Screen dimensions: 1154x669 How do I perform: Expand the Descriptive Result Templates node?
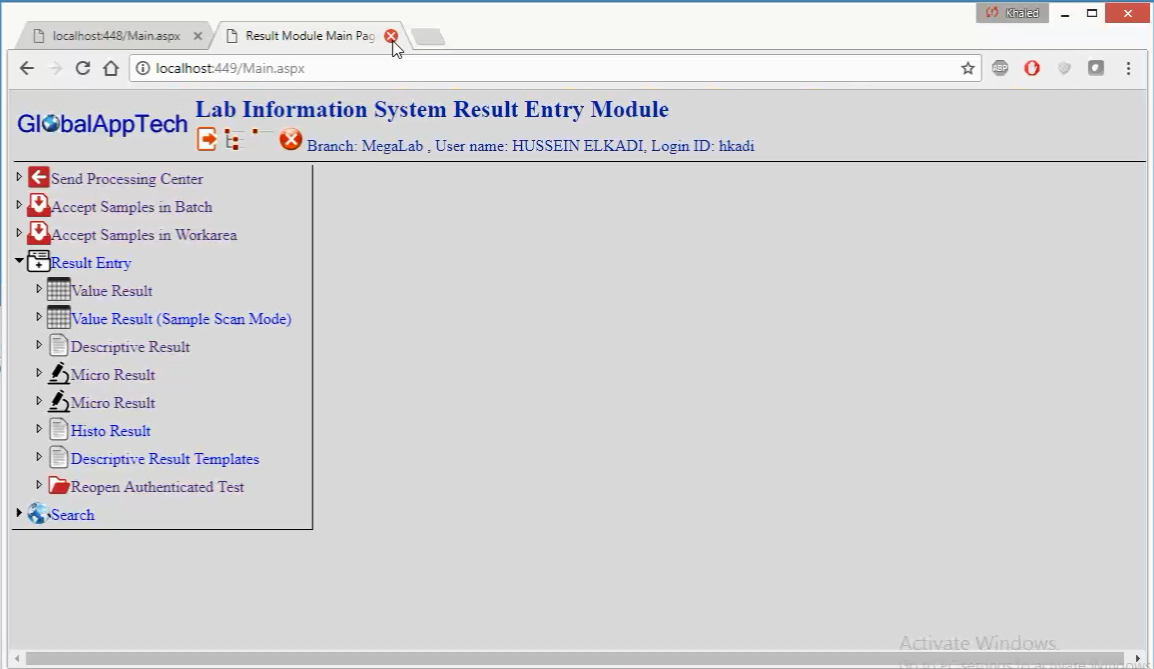(39, 457)
